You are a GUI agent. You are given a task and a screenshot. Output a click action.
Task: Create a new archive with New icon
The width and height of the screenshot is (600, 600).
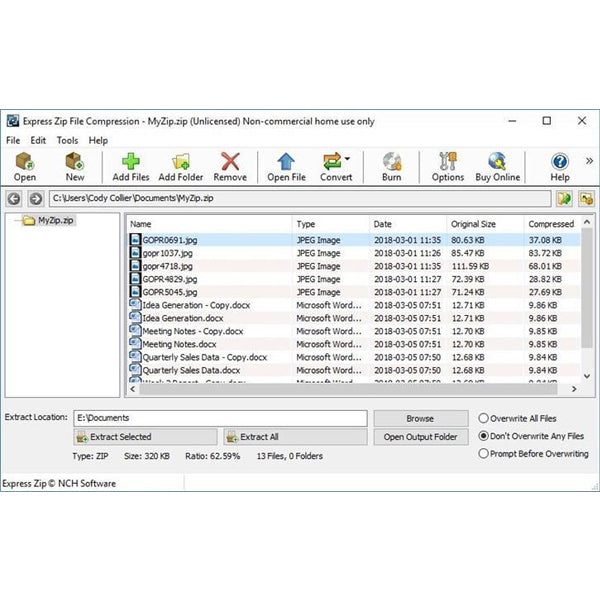click(75, 166)
